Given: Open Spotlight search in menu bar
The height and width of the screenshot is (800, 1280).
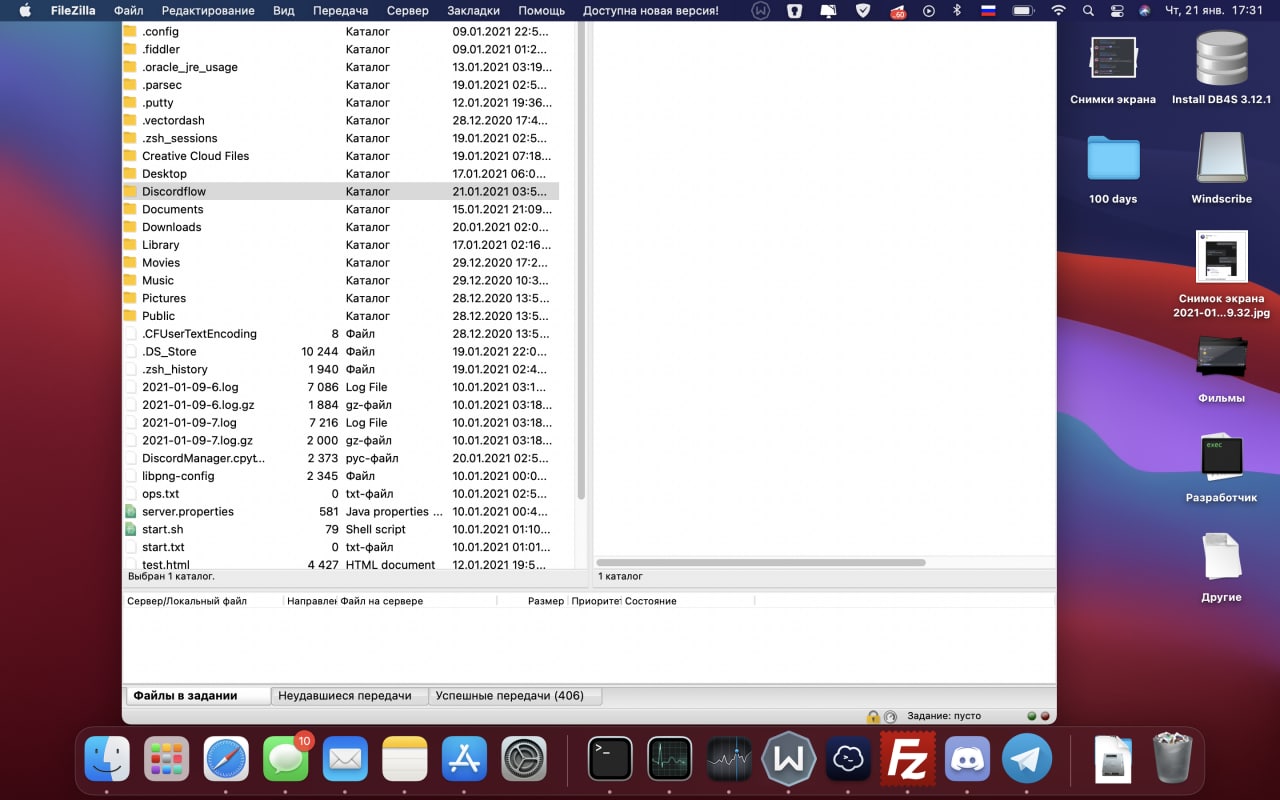Looking at the screenshot, I should pyautogui.click(x=1088, y=11).
